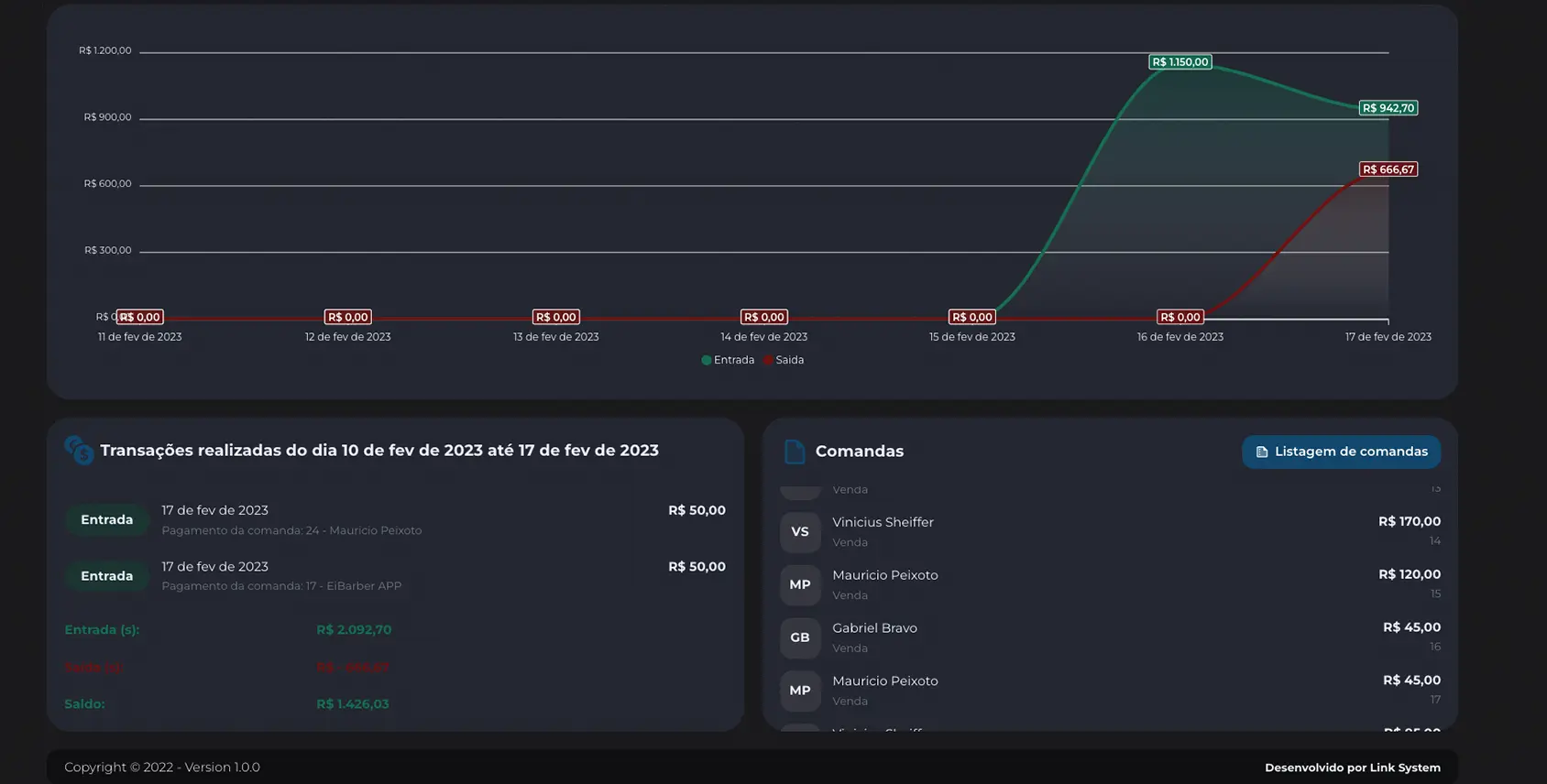Click the R$ 1.426,03 balance value

click(x=353, y=704)
